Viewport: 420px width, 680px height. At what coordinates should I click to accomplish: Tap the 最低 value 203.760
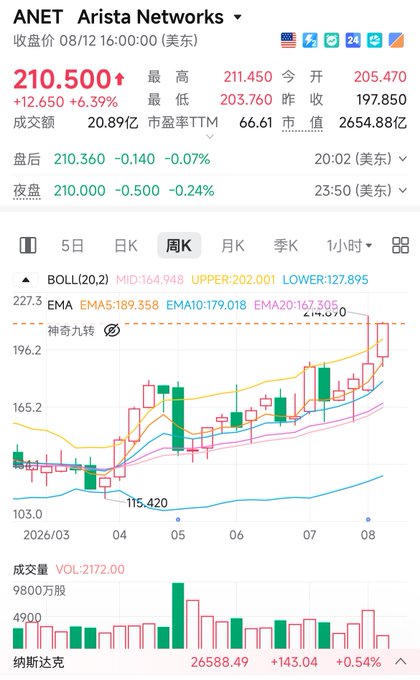click(x=246, y=100)
